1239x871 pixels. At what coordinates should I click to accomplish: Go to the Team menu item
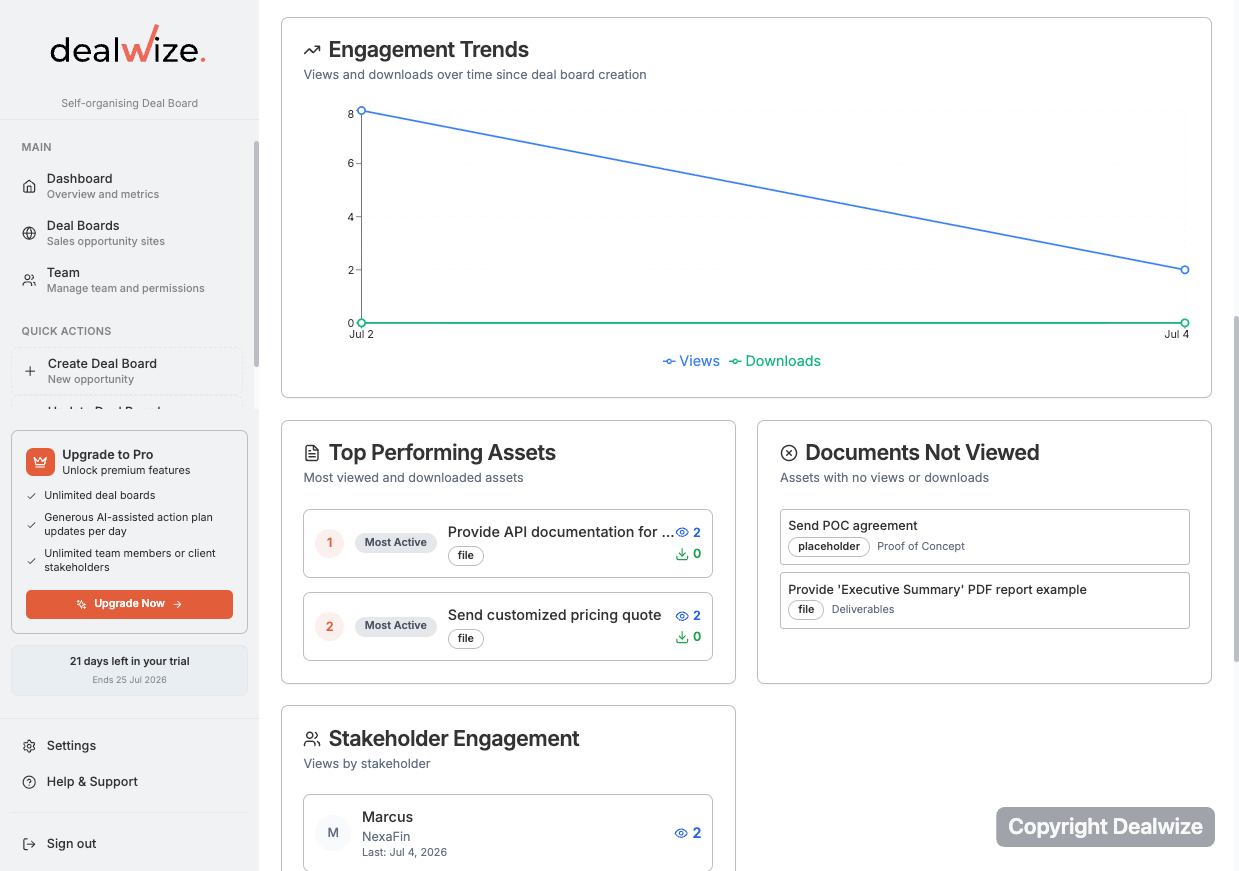[129, 280]
